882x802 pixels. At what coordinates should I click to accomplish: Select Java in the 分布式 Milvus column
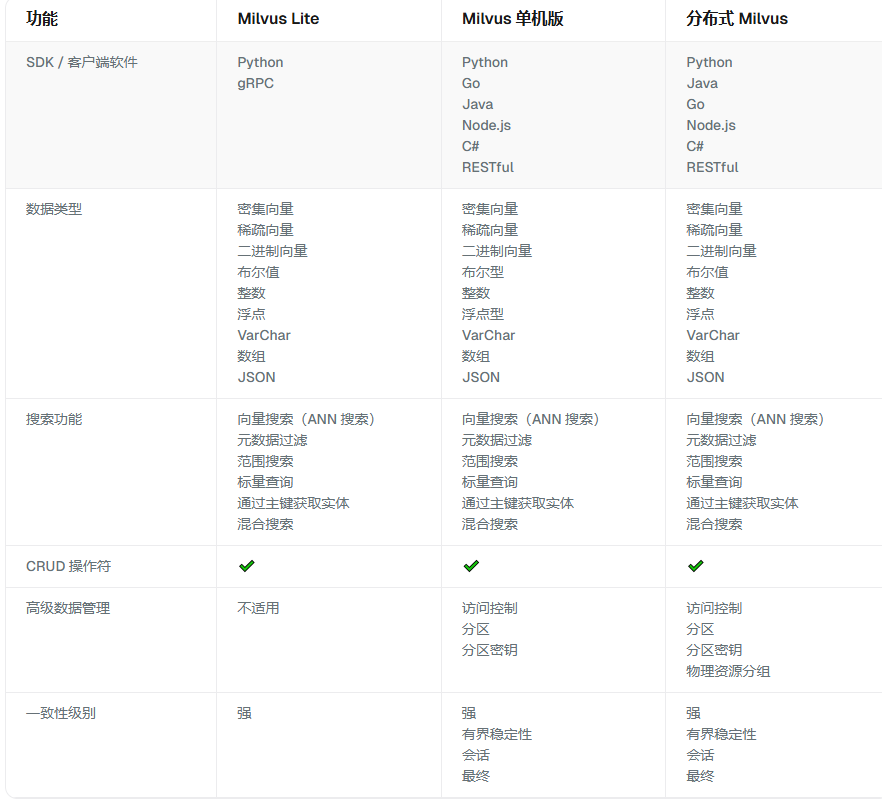pos(702,83)
